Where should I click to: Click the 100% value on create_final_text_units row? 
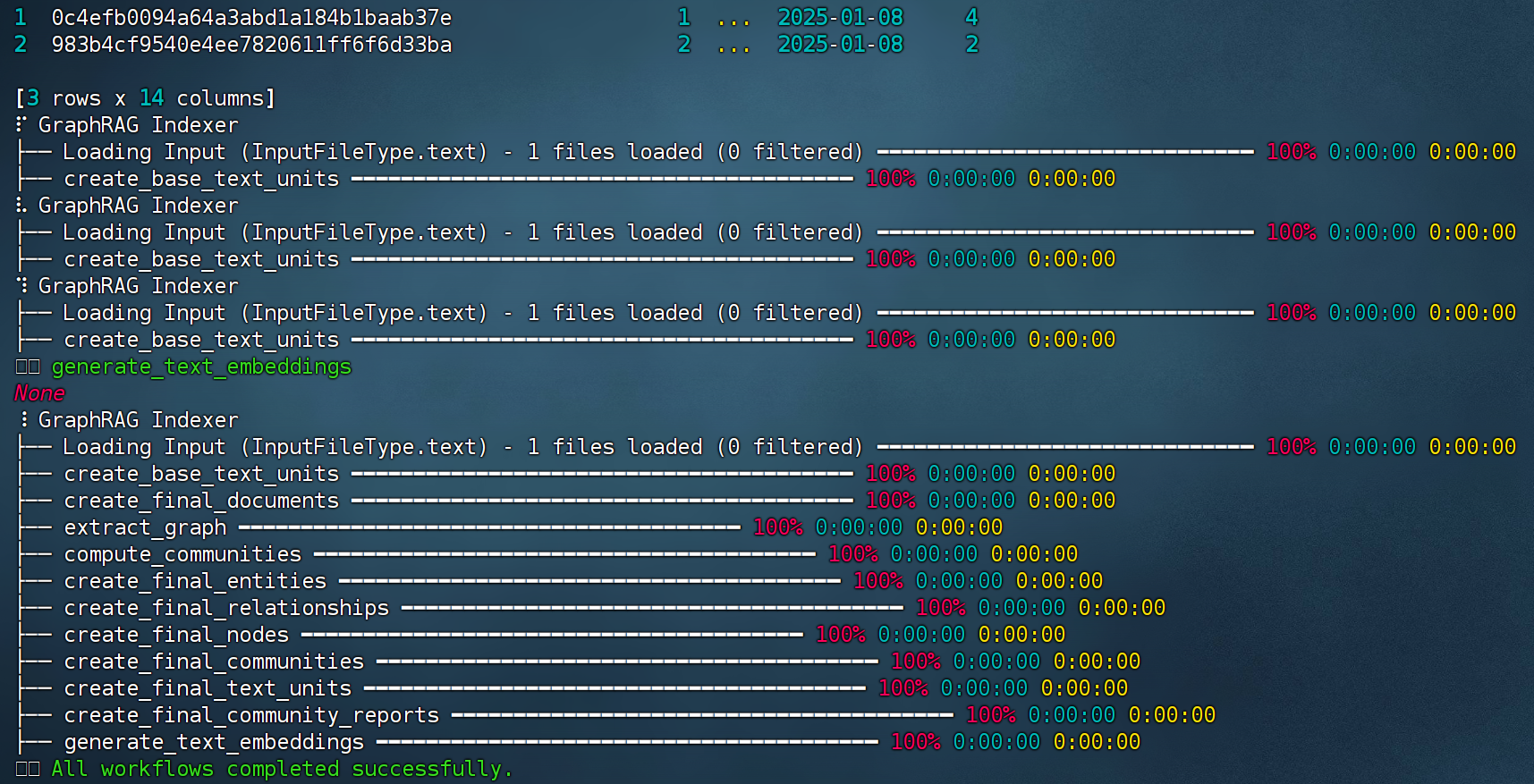(x=903, y=688)
